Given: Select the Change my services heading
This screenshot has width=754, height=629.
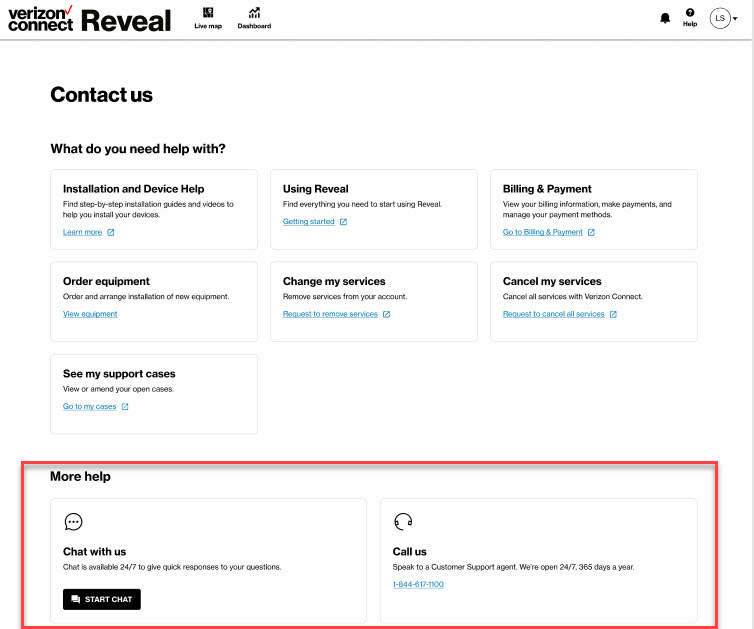Looking at the screenshot, I should (x=334, y=281).
